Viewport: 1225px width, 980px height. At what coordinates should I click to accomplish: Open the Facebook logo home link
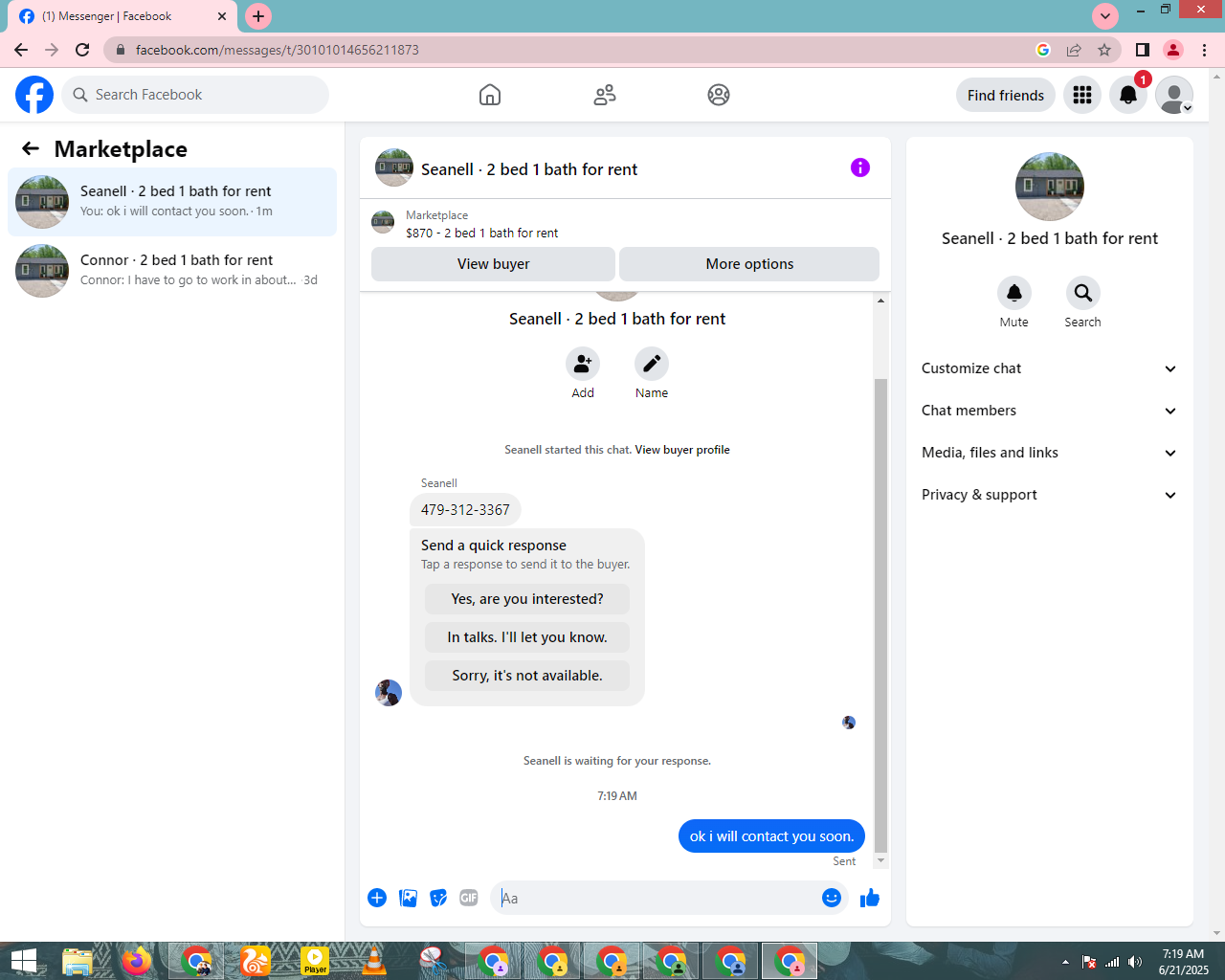pos(34,95)
